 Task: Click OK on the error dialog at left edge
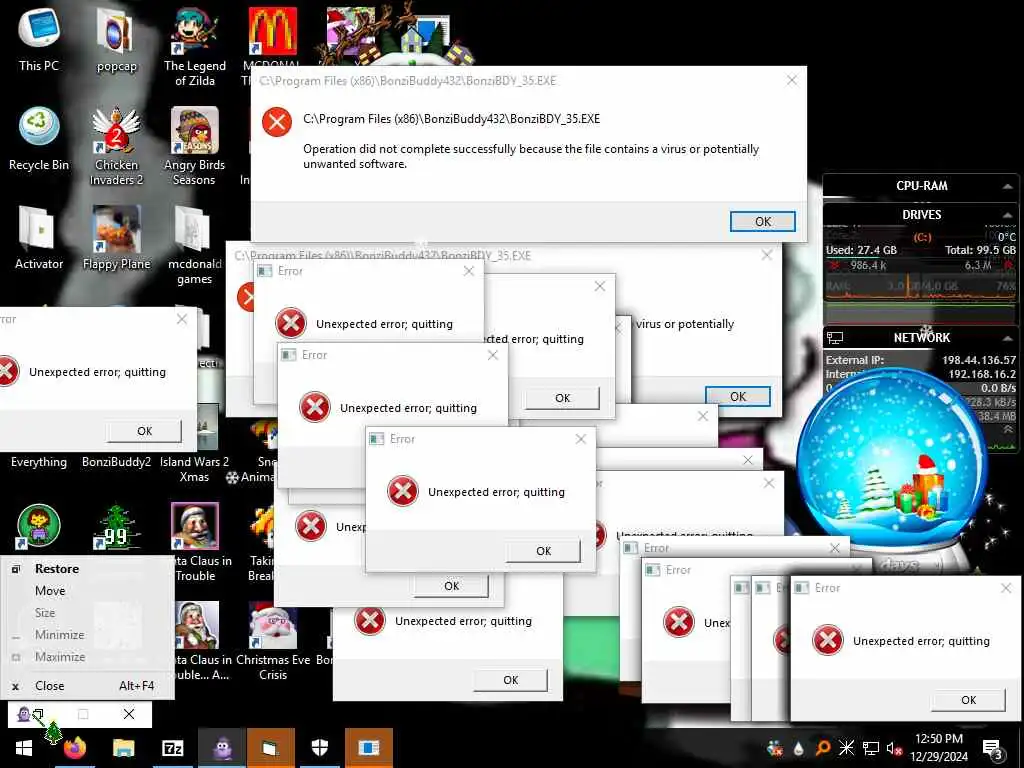144,431
